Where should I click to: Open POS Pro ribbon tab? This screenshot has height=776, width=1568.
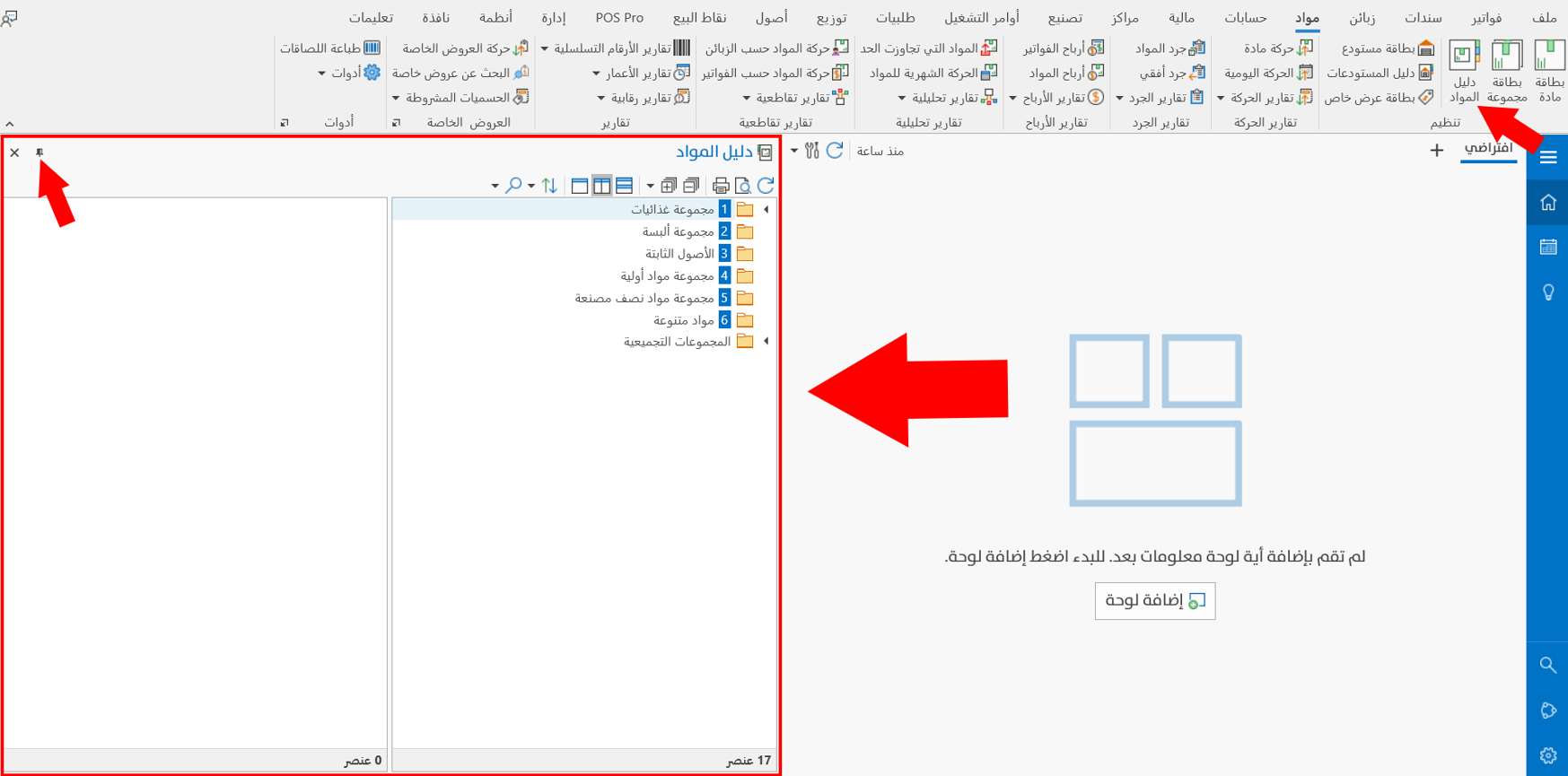click(619, 18)
